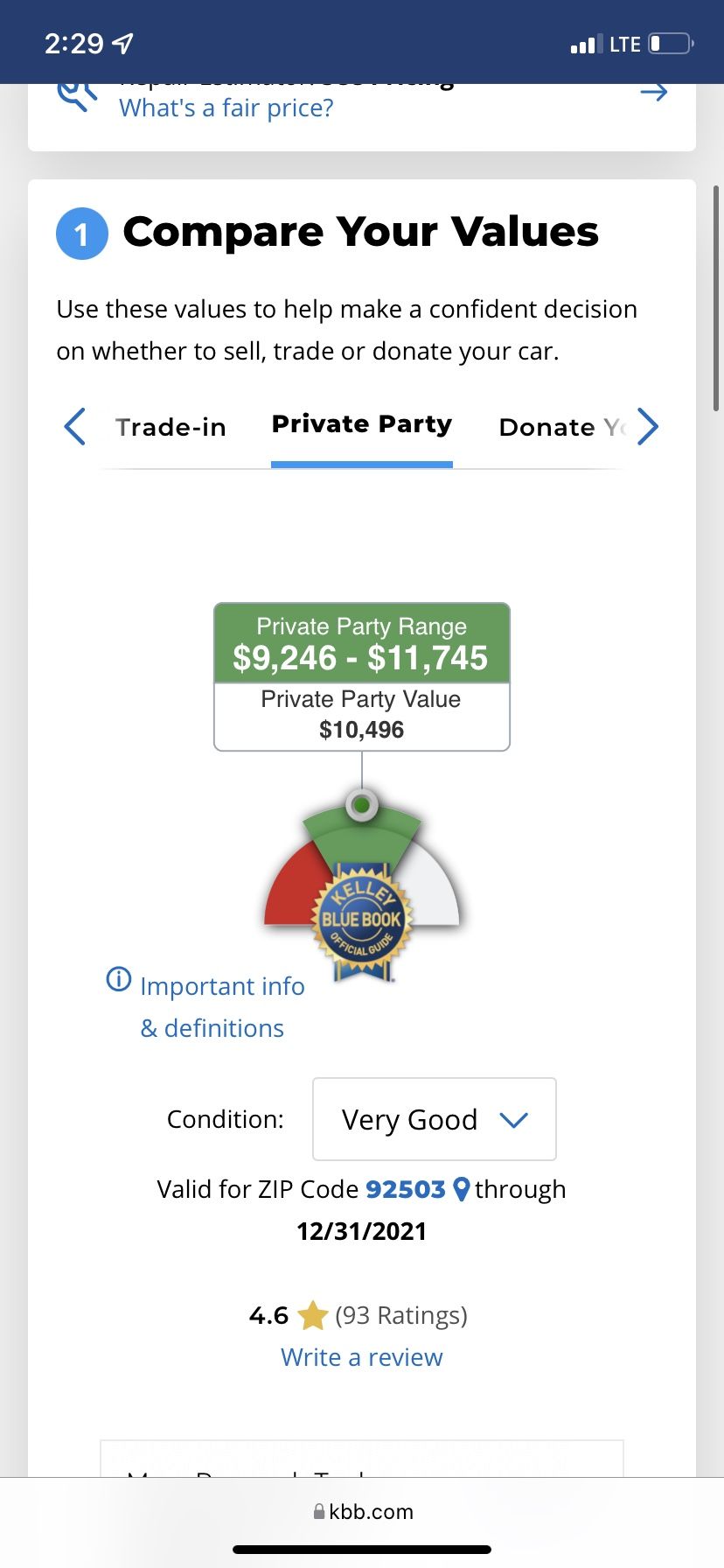Open the Very Good condition dropdown
724x1568 pixels.
435,1119
